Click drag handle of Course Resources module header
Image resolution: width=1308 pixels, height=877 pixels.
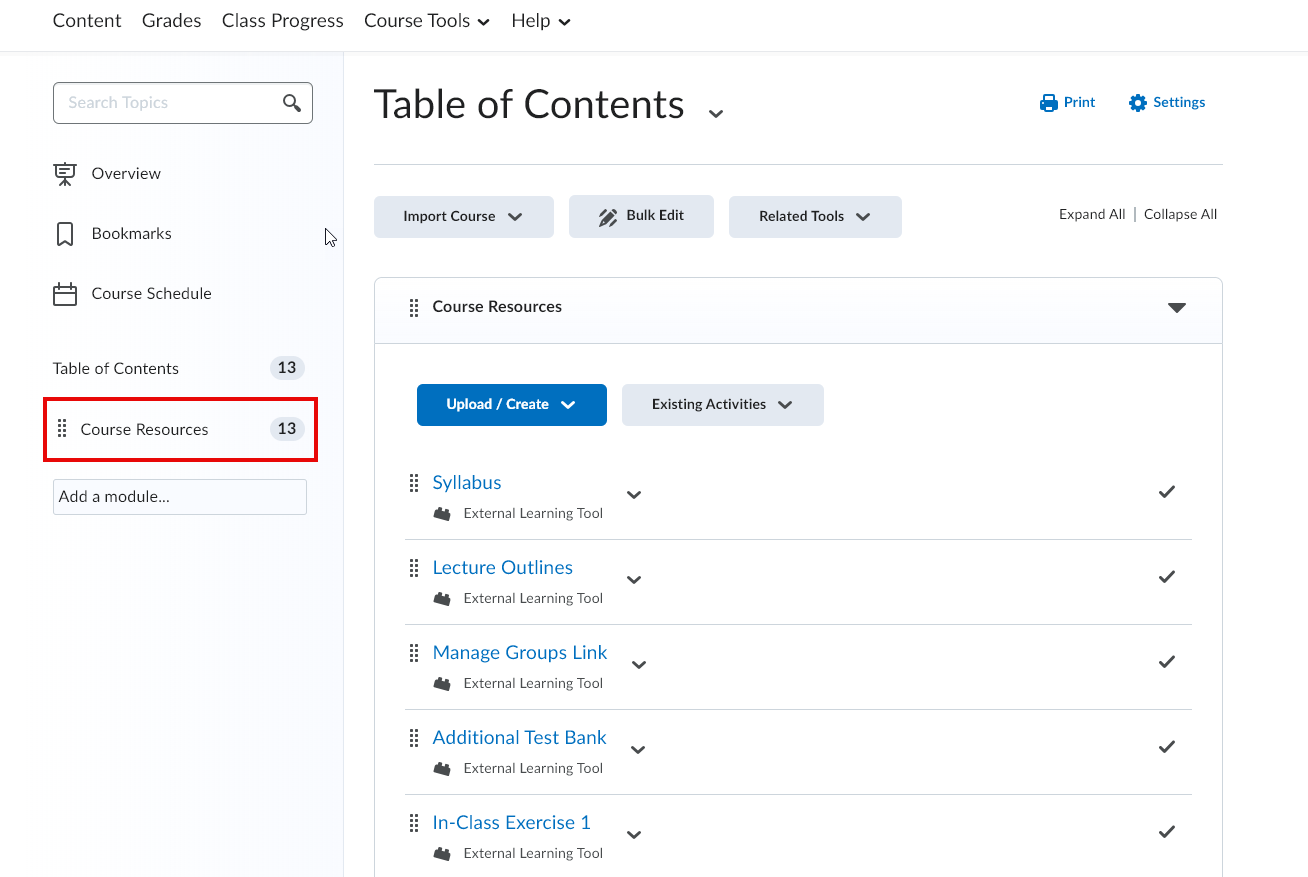tap(414, 308)
